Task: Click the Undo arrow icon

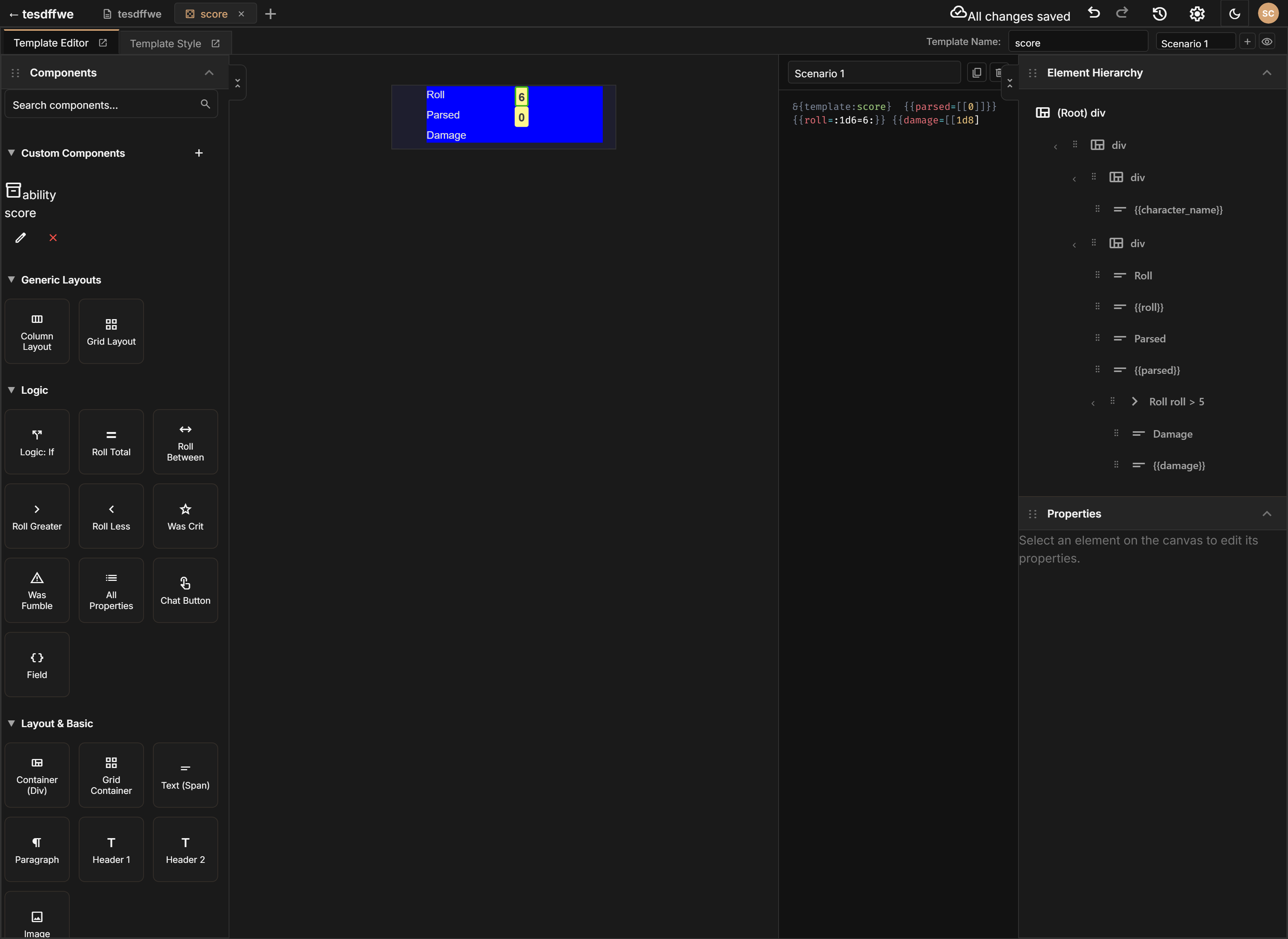Action: click(1094, 13)
